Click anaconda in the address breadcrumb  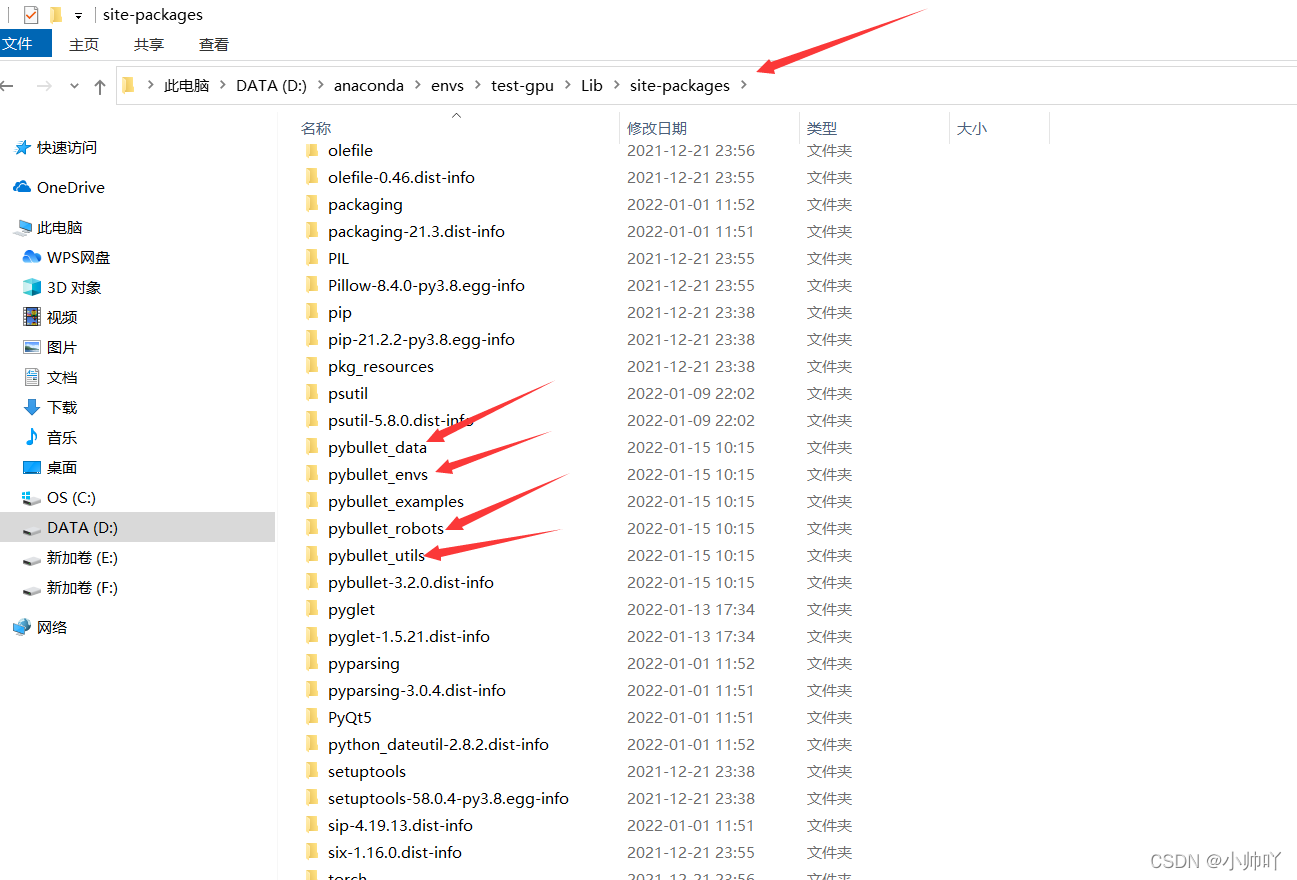coord(369,86)
